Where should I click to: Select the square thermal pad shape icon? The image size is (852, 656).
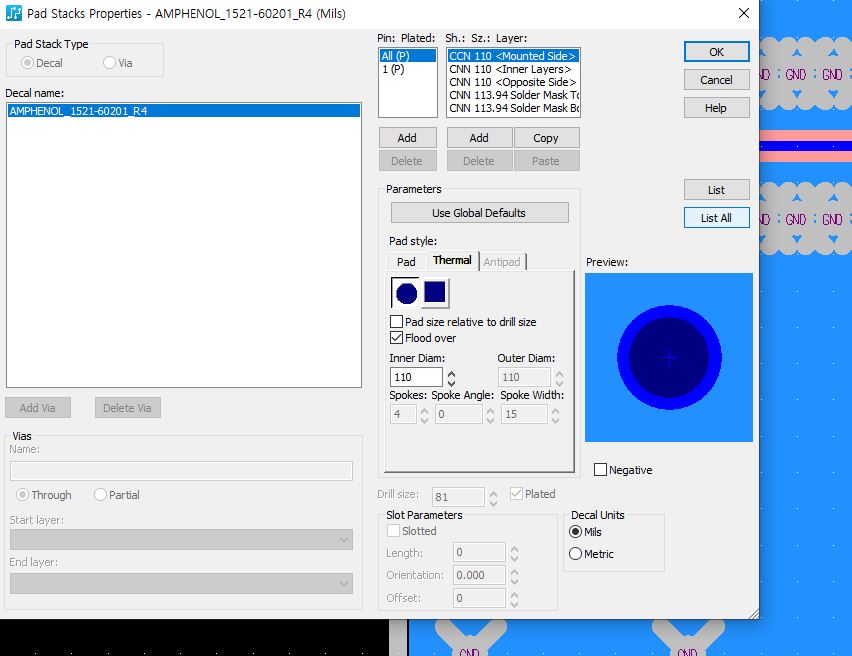point(435,292)
